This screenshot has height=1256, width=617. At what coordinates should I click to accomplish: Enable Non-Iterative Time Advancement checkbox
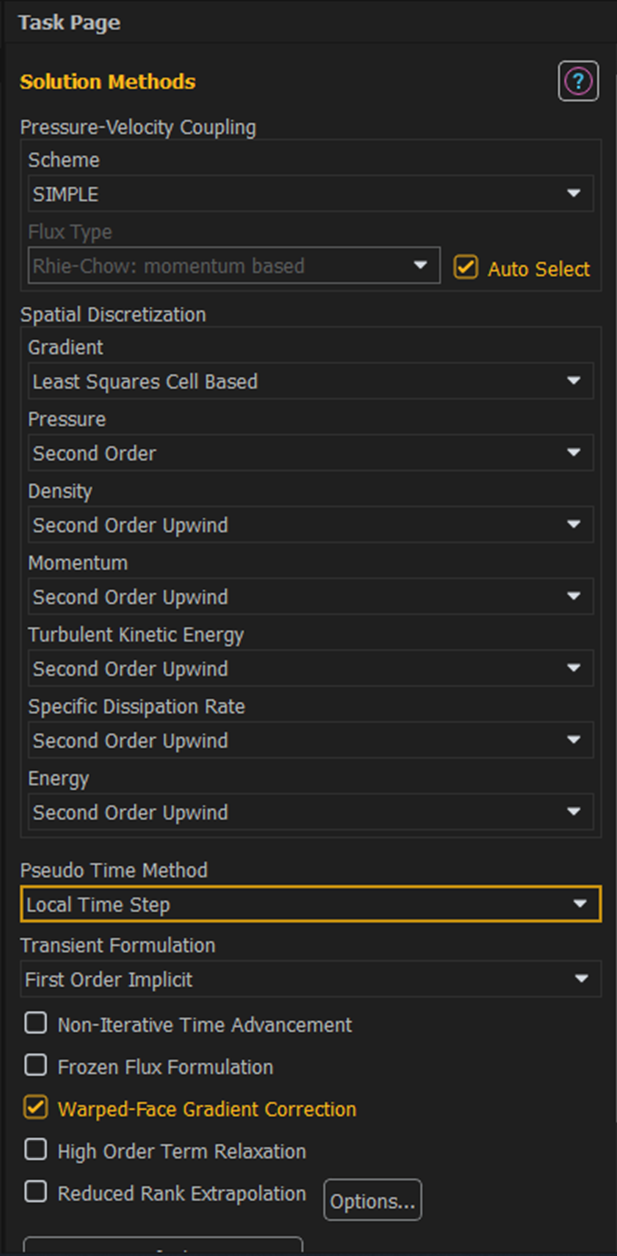(36, 1023)
